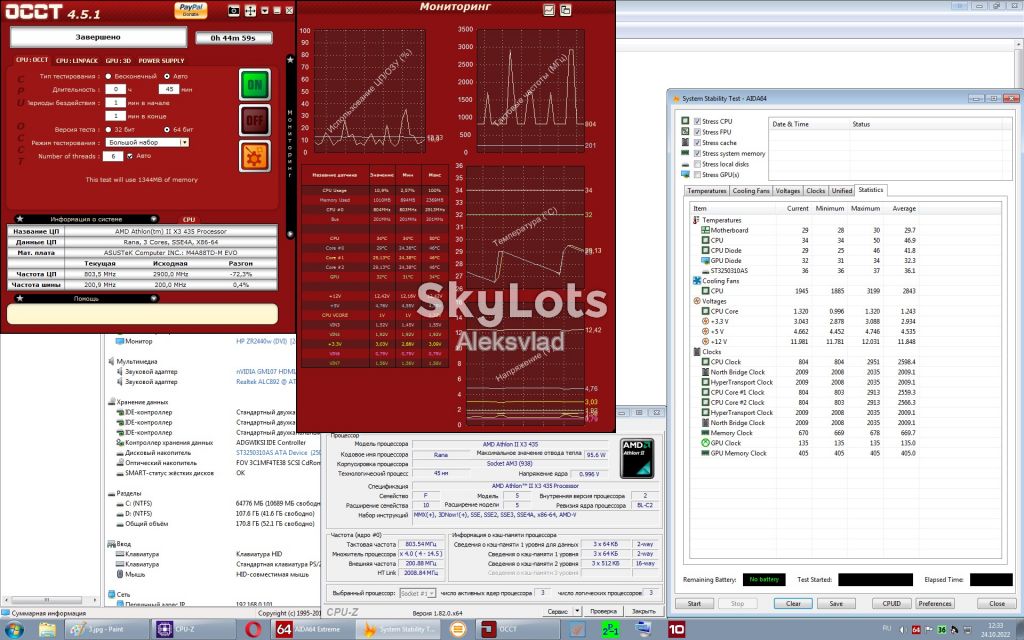The height and width of the screenshot is (640, 1024).
Task: Stop the test with the OFF button
Action: (x=255, y=121)
